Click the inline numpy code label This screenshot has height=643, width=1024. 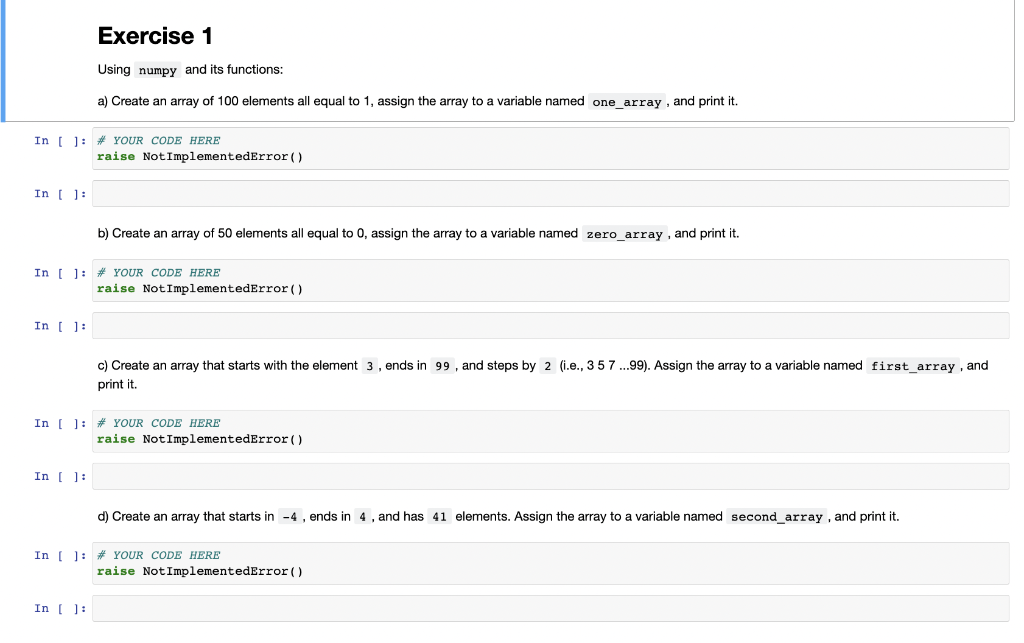point(157,70)
